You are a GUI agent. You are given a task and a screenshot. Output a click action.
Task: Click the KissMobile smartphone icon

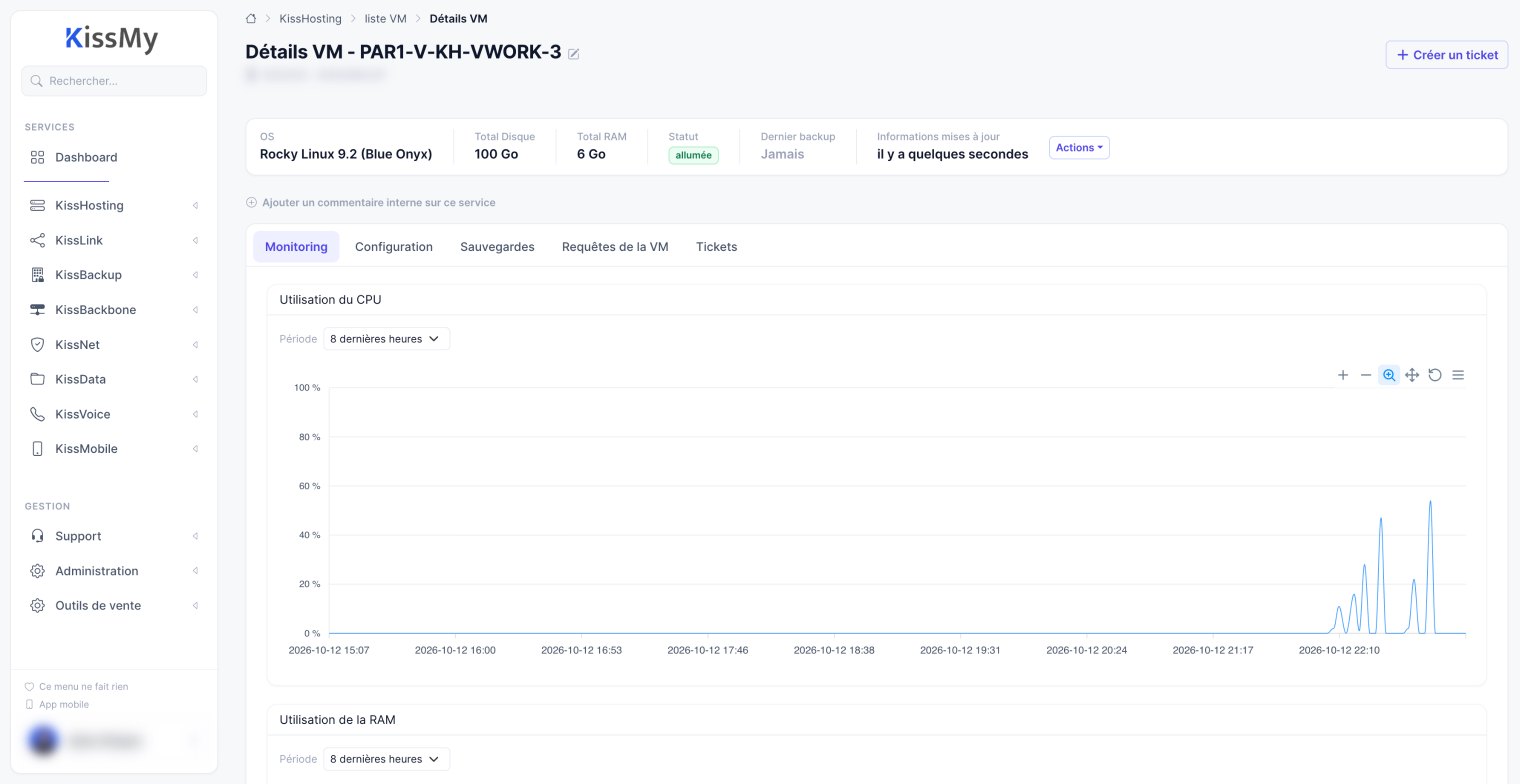tap(38, 449)
